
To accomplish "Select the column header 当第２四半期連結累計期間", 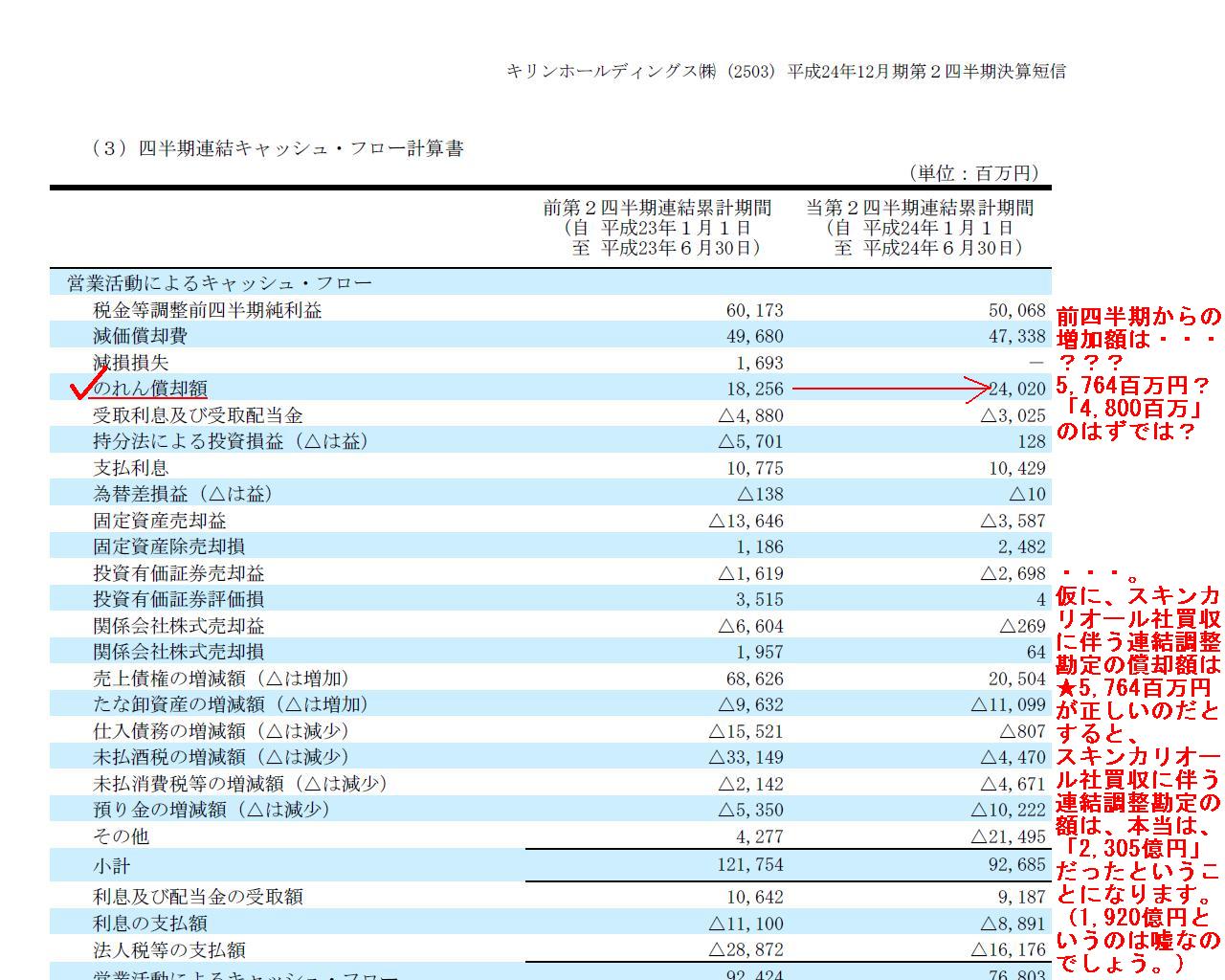I will (920, 208).
